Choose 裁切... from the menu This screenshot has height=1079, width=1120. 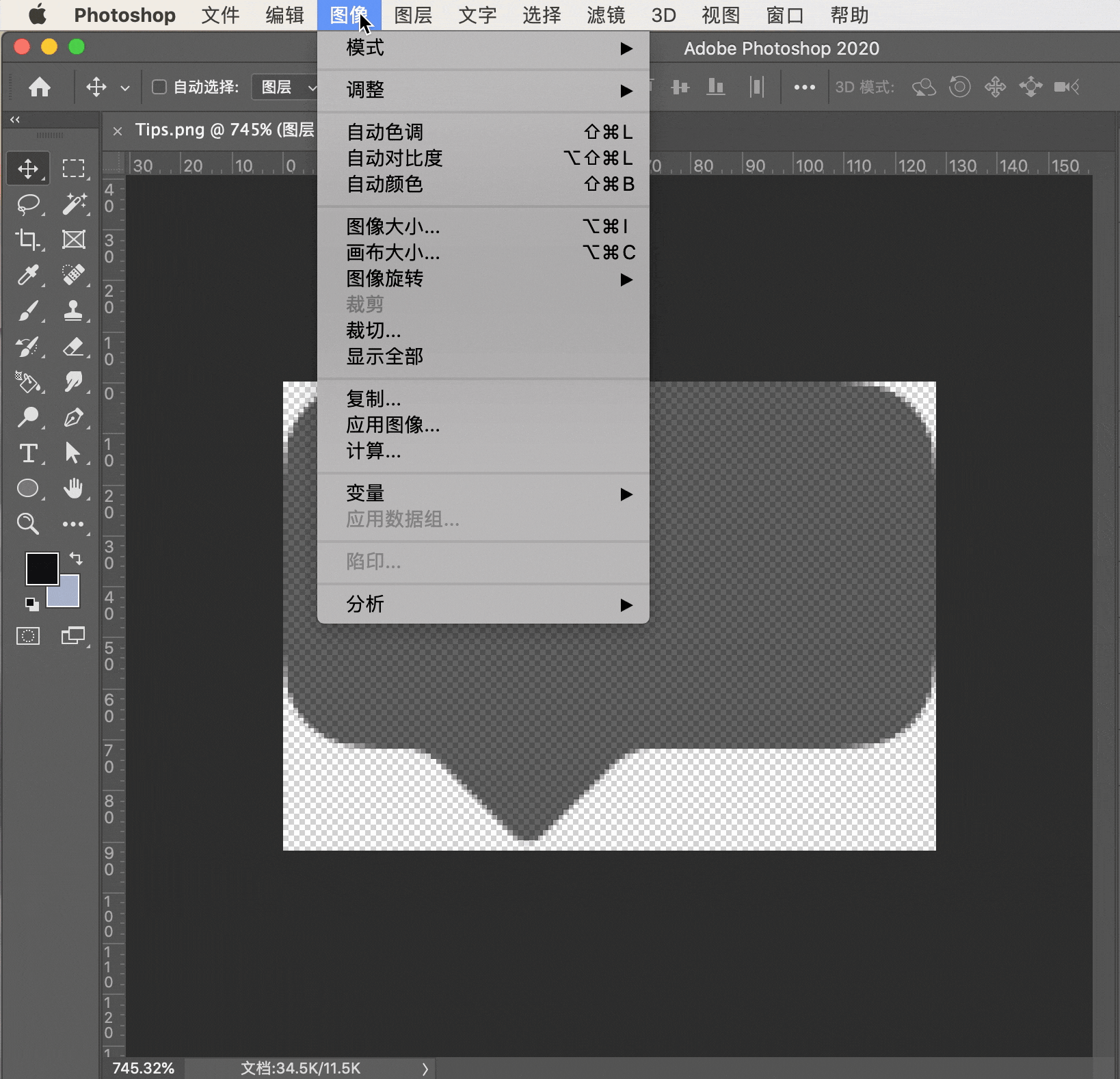pos(483,330)
